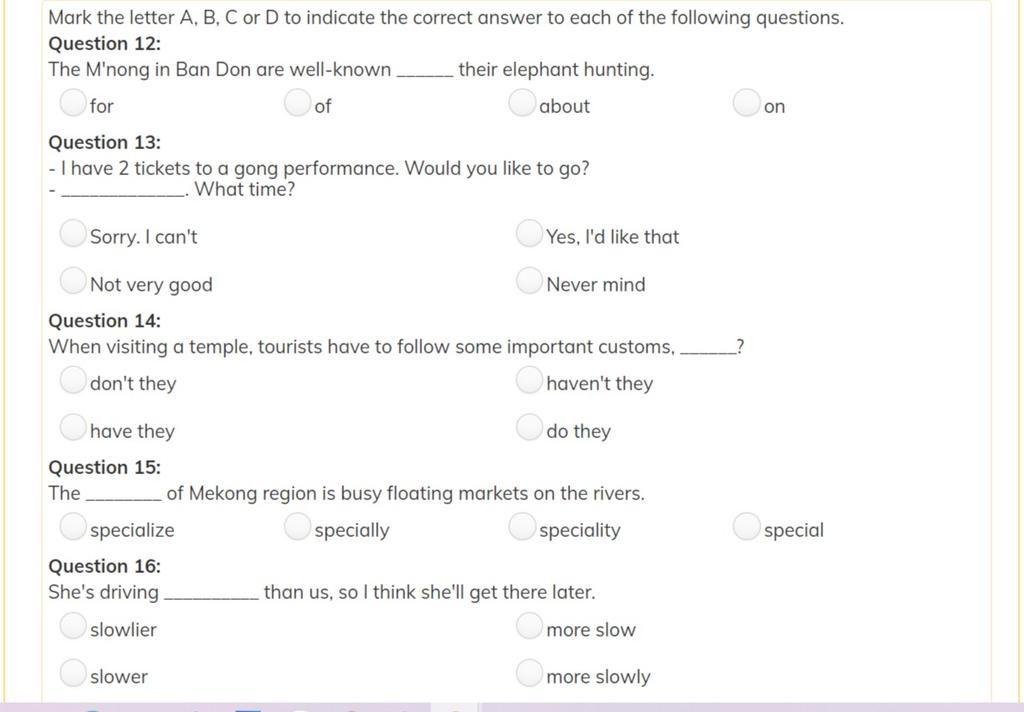Image resolution: width=1024 pixels, height=712 pixels.
Task: Pick 'slower' for Question 16
Action: [72, 673]
